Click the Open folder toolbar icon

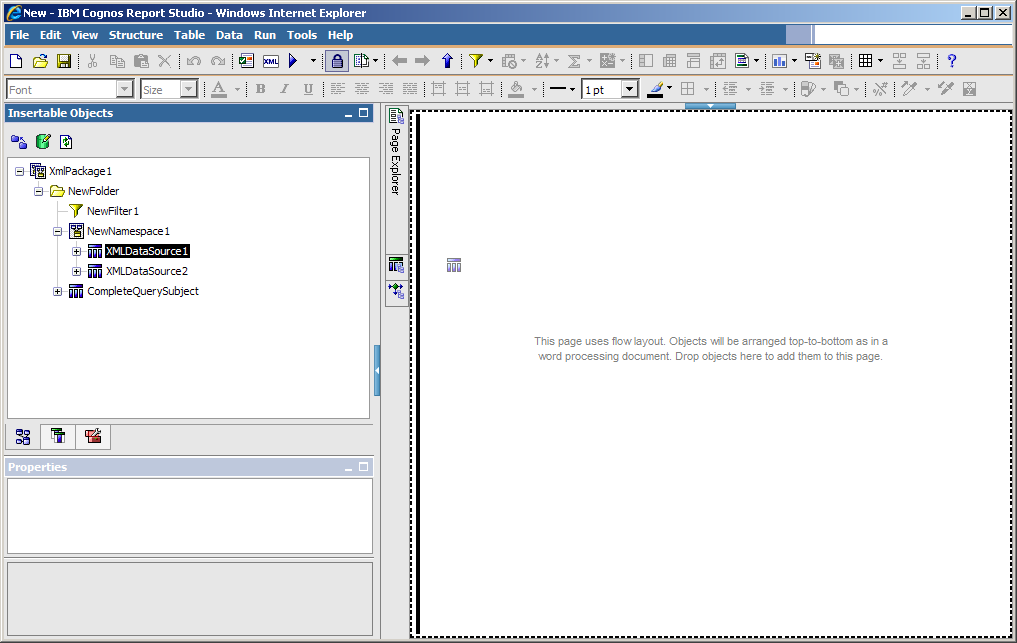[x=40, y=61]
